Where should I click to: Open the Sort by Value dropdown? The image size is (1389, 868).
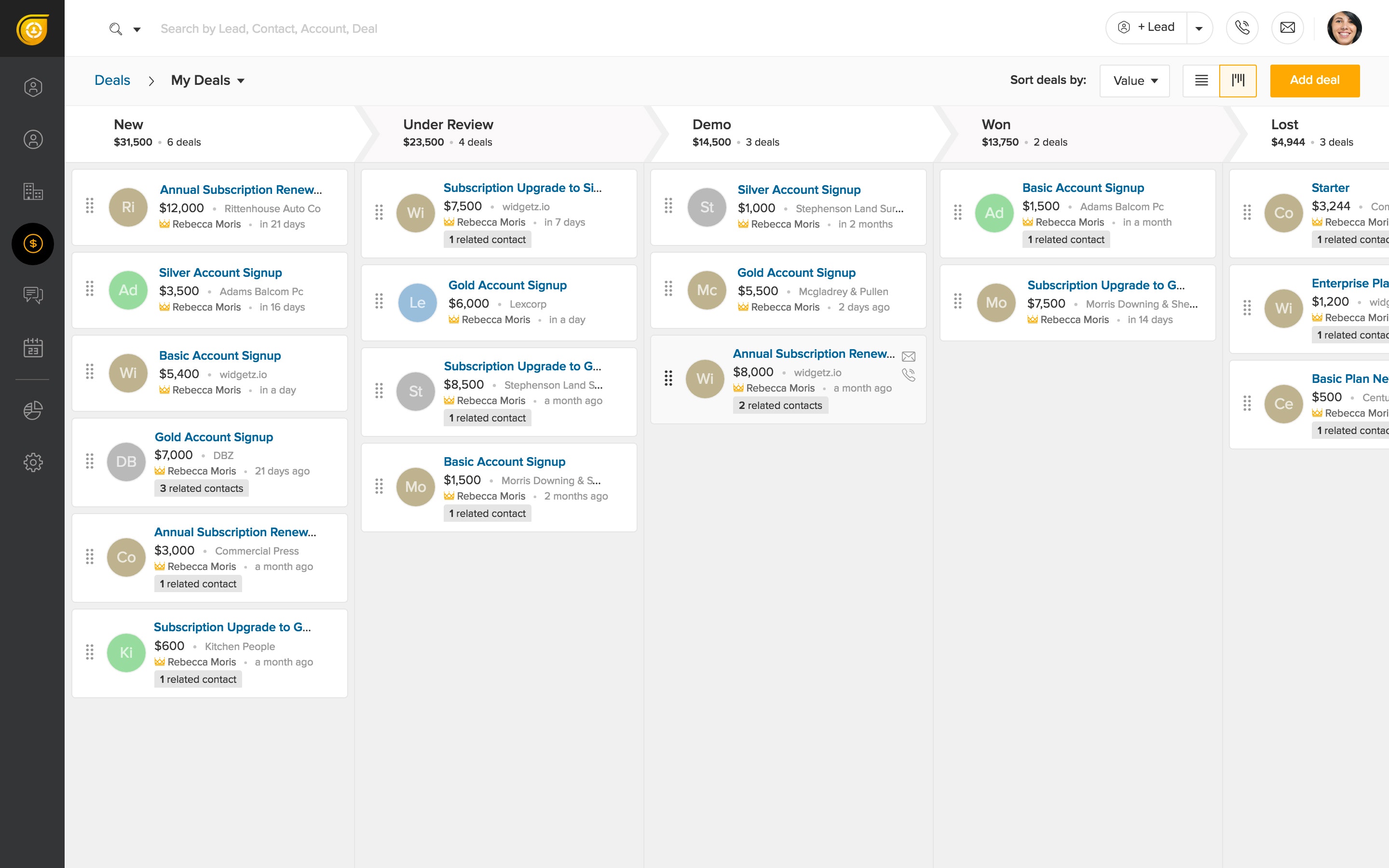tap(1134, 81)
